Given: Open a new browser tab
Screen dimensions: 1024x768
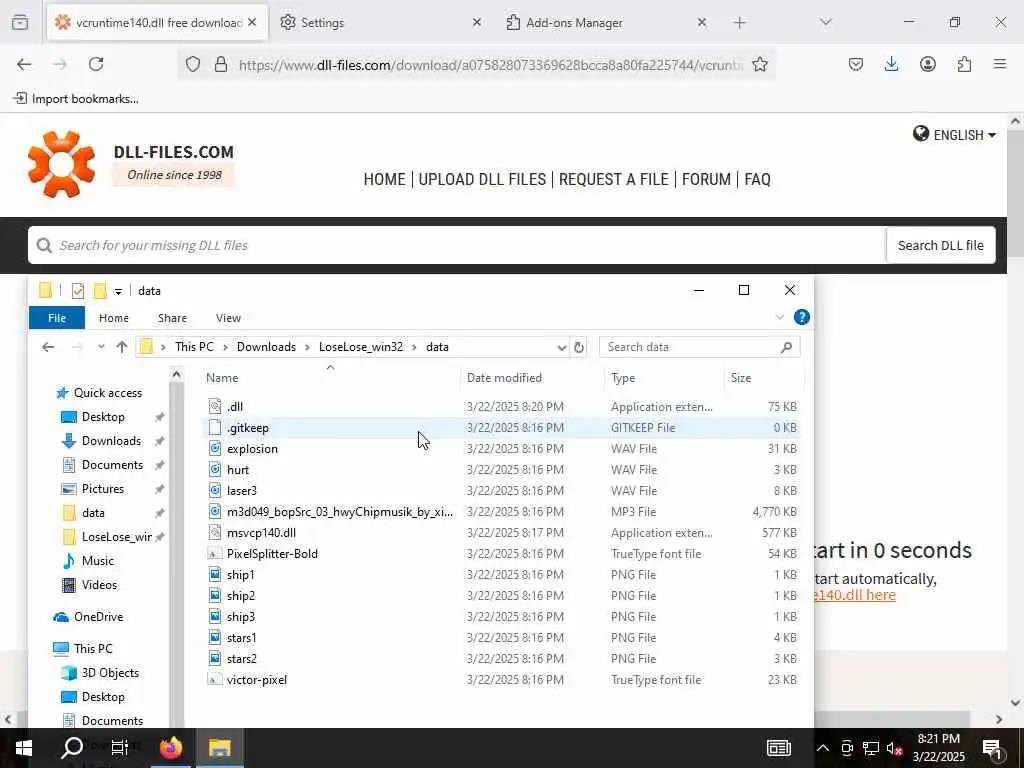Looking at the screenshot, I should click(x=739, y=23).
